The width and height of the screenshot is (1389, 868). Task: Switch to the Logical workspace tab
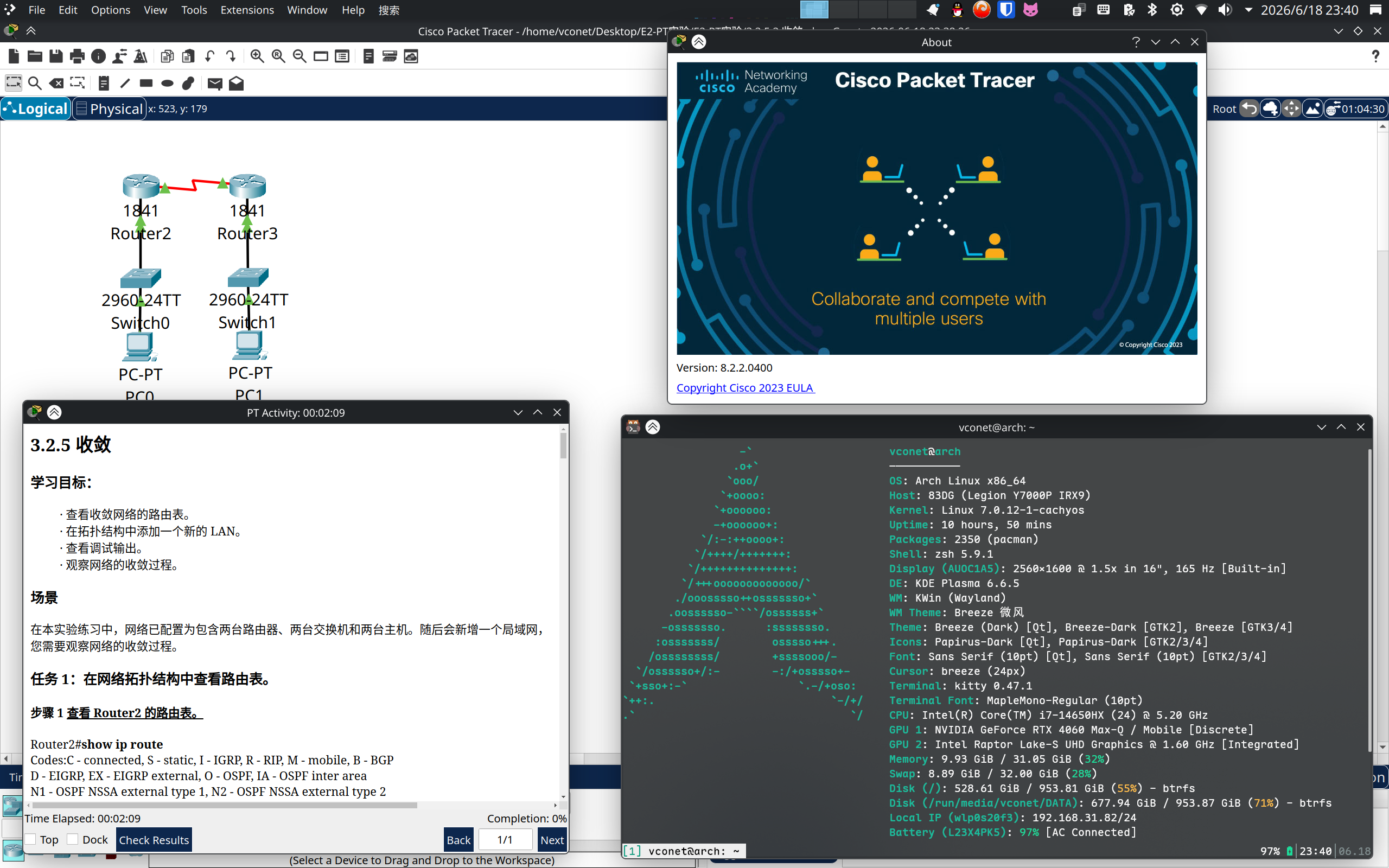(x=36, y=108)
